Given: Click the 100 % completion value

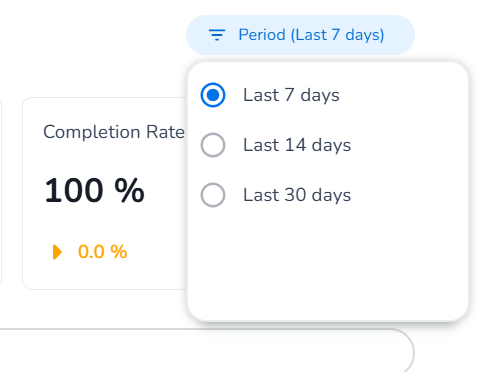Looking at the screenshot, I should tap(94, 190).
